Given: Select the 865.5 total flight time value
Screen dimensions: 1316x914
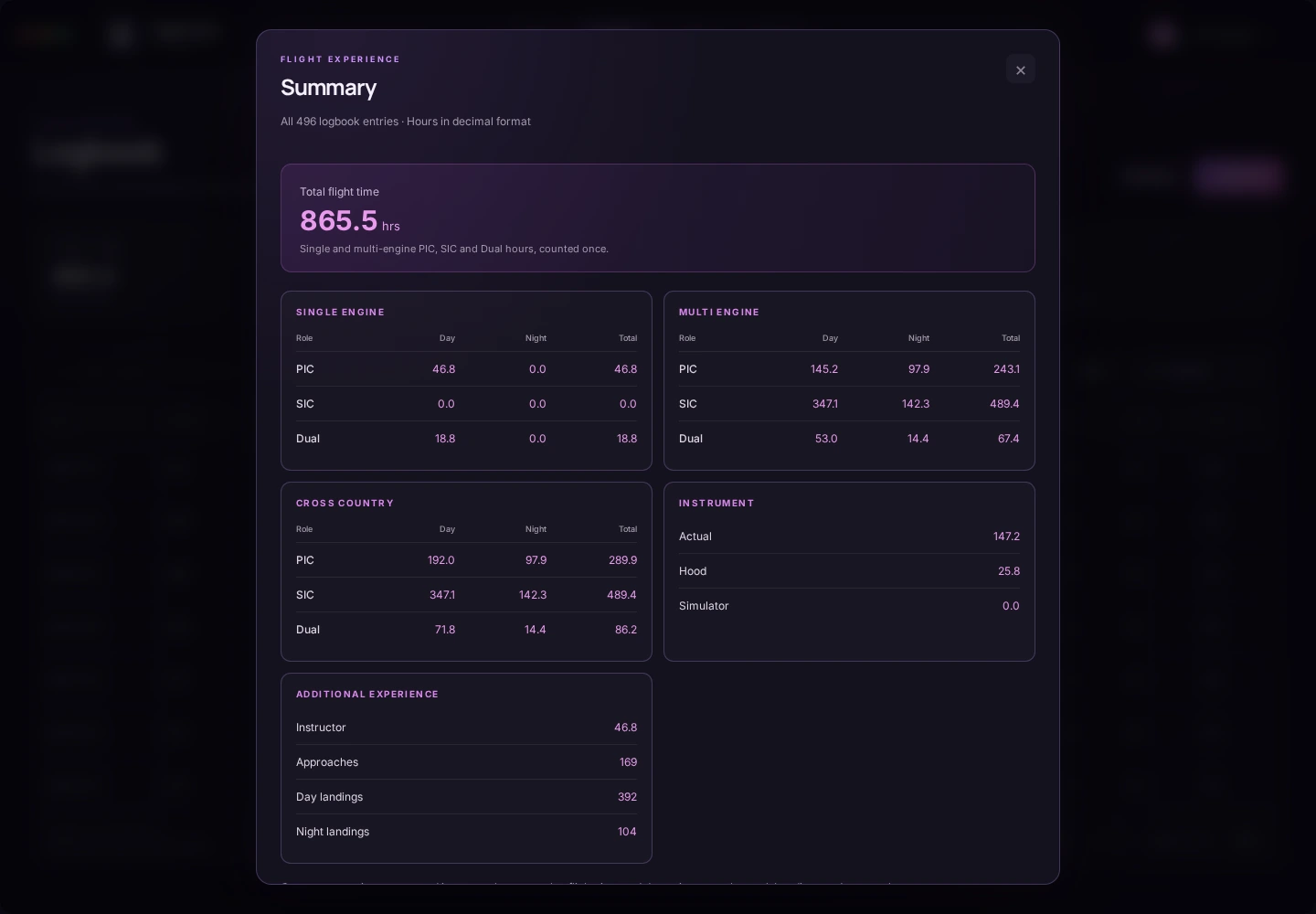Looking at the screenshot, I should point(338,220).
